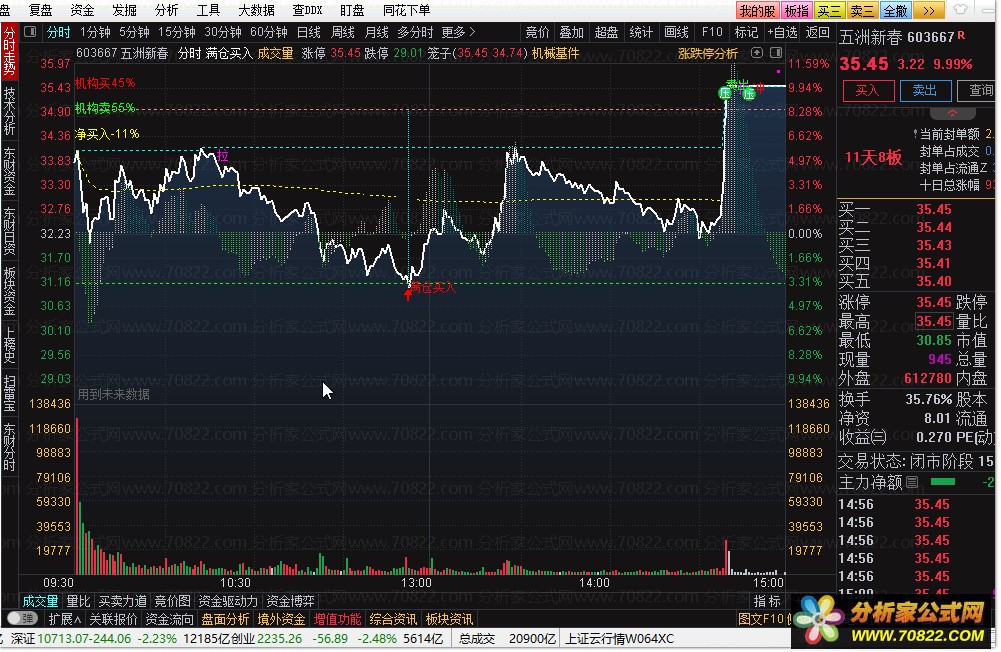This screenshot has height=652, width=1001.
Task: Expand the 更多 timeframe list
Action: pyautogui.click(x=458, y=32)
